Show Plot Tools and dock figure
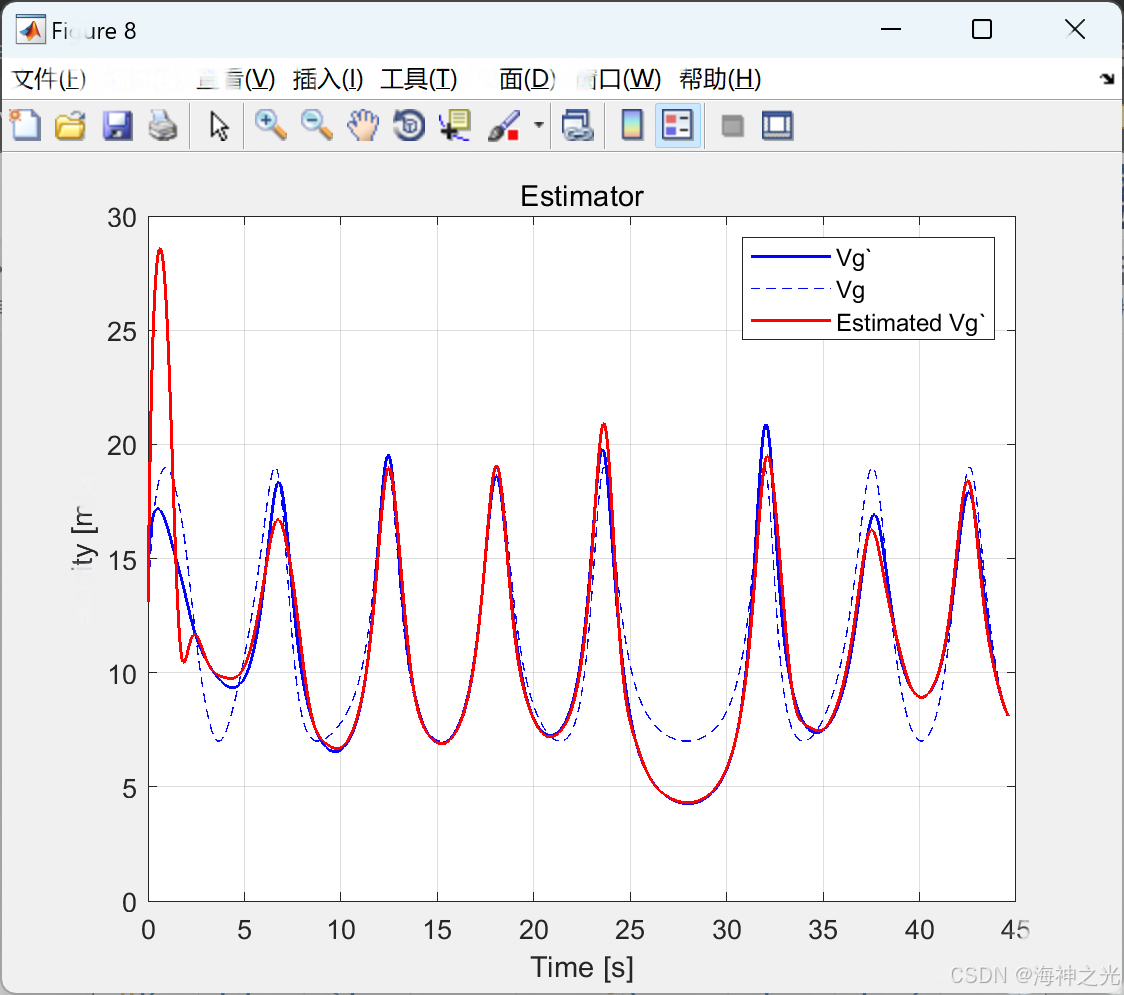This screenshot has height=995, width=1124. 777,125
